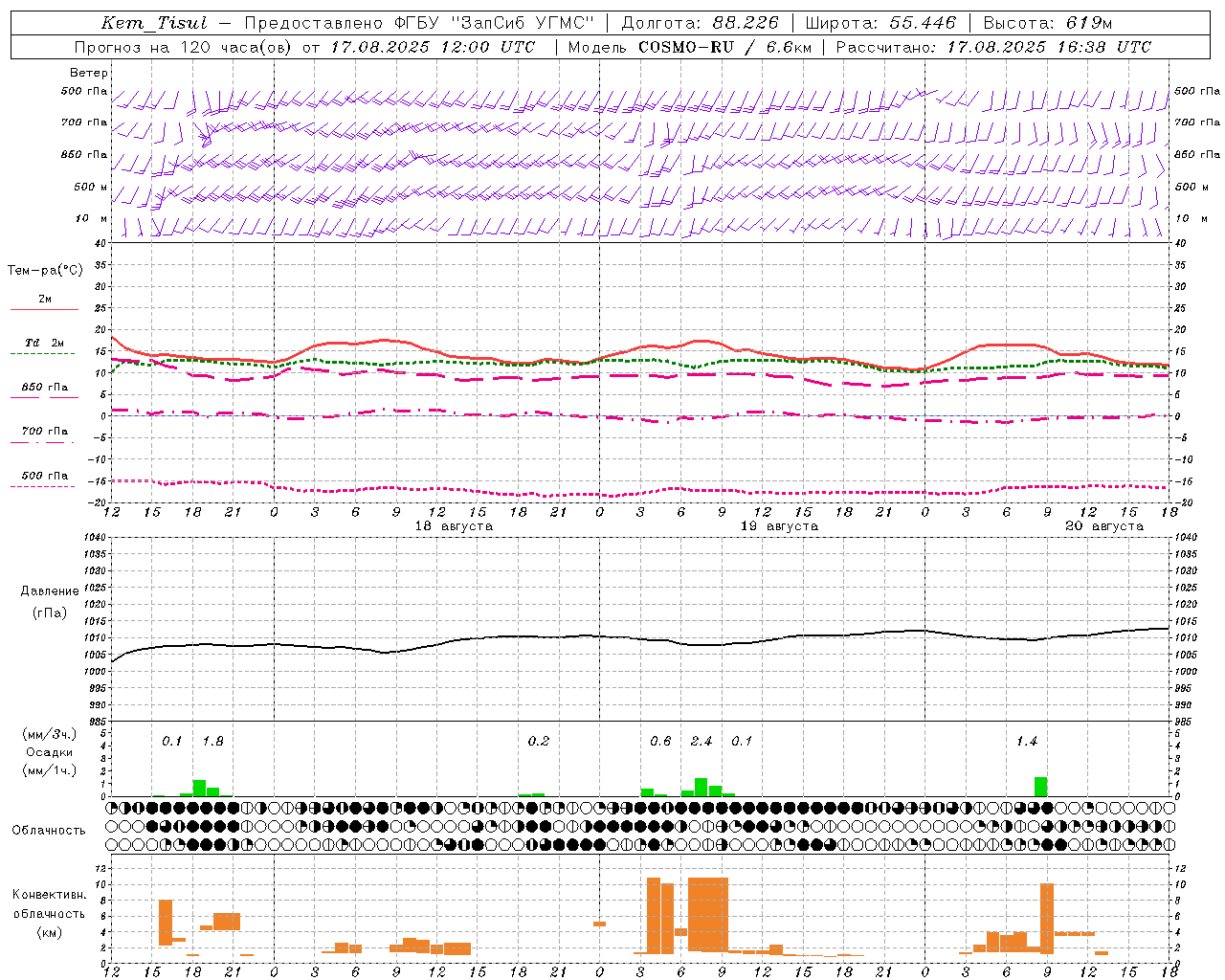This screenshot has height=980, width=1225.
Task: Click the Давление pressure panel label
Action: (x=50, y=591)
